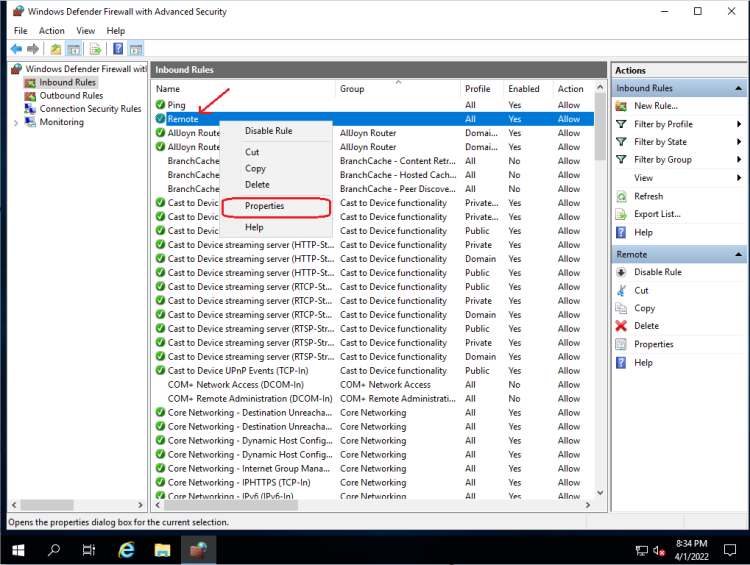This screenshot has width=750, height=565.
Task: Click New Rule icon in Actions pane
Action: pos(621,106)
